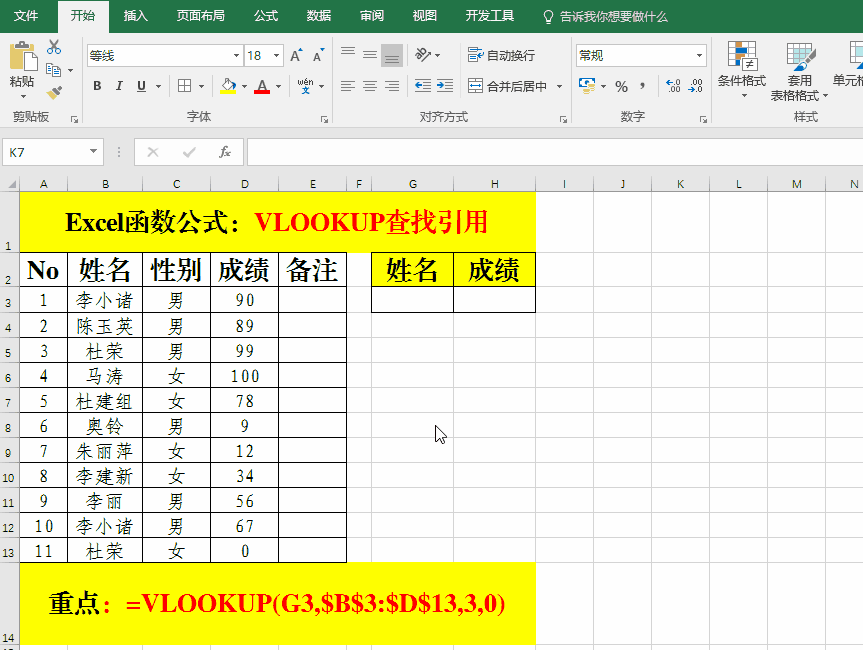The width and height of the screenshot is (863, 650).
Task: Click into the formula bar input
Action: [555, 152]
